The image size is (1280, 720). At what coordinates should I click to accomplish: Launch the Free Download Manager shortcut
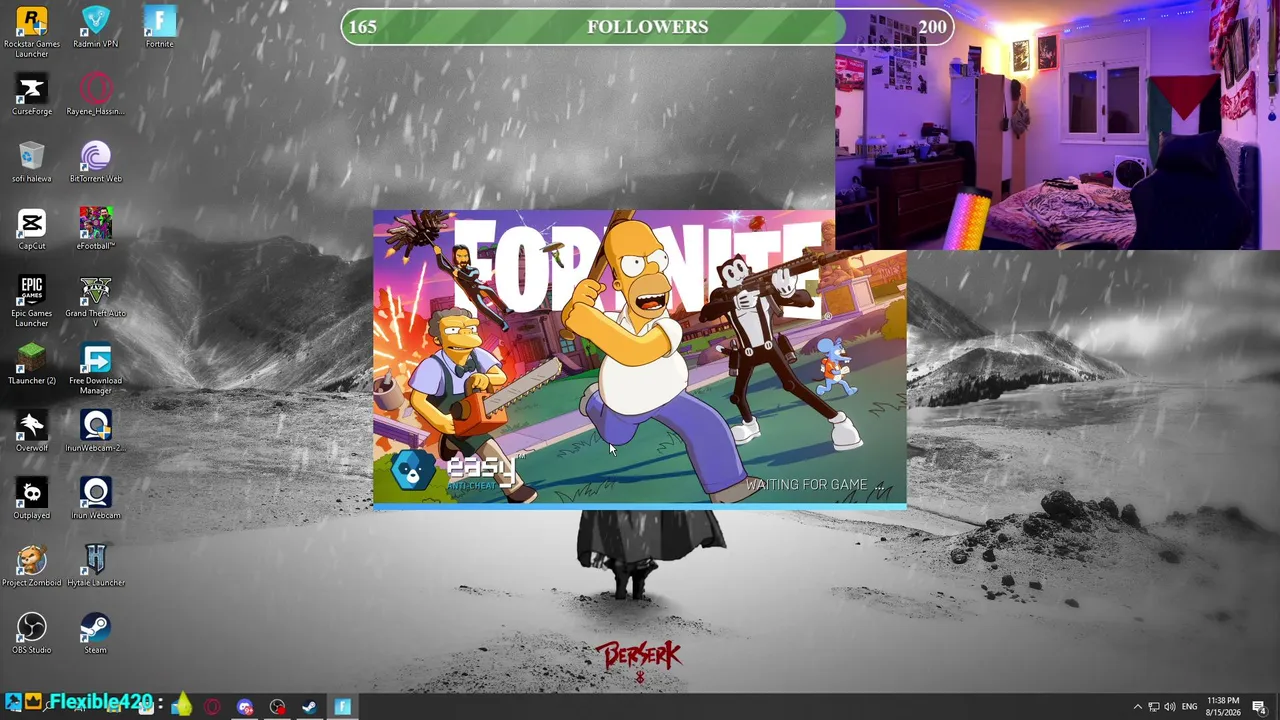tap(96, 369)
